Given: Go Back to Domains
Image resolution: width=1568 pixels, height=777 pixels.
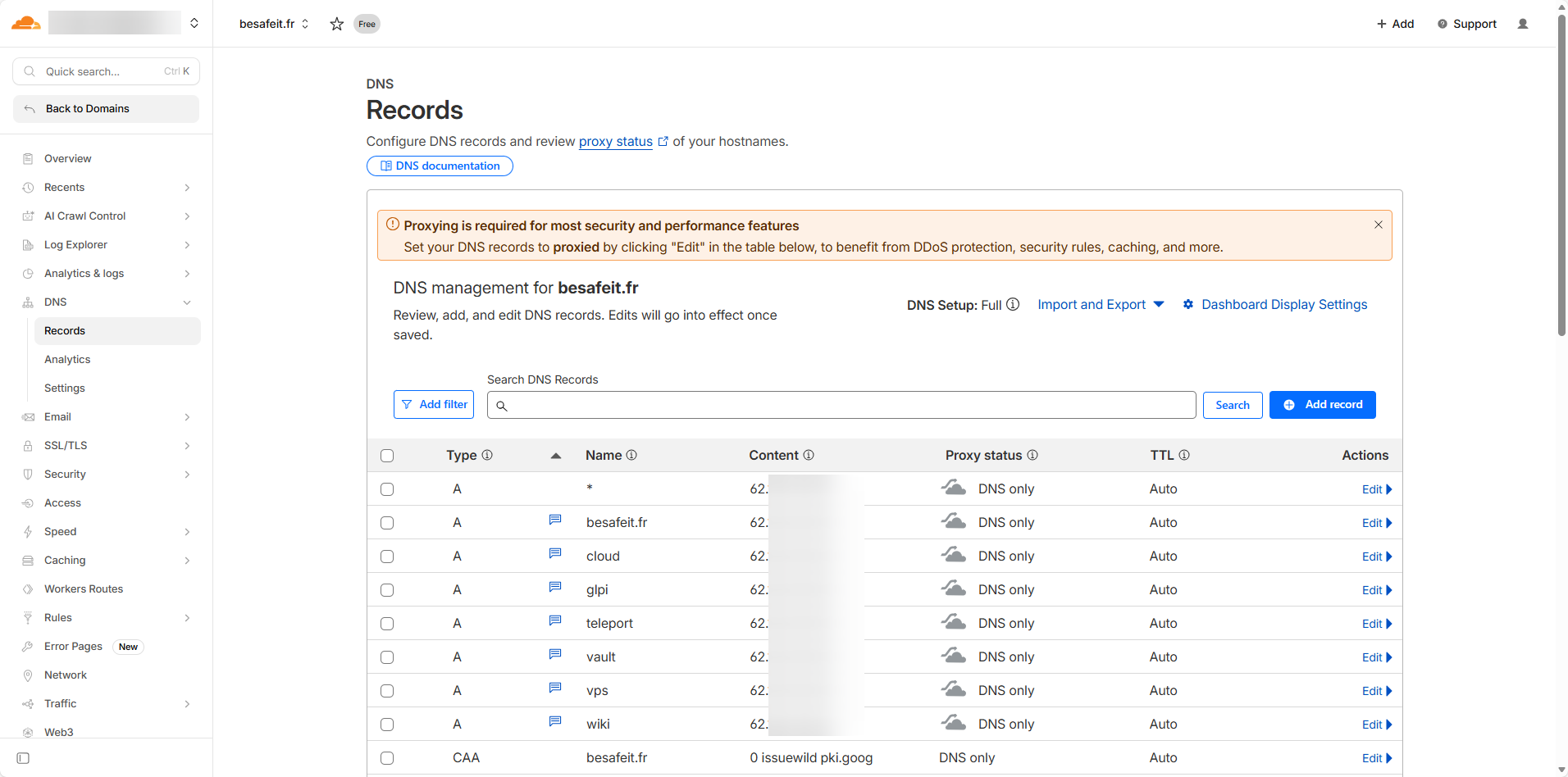Looking at the screenshot, I should pos(107,109).
